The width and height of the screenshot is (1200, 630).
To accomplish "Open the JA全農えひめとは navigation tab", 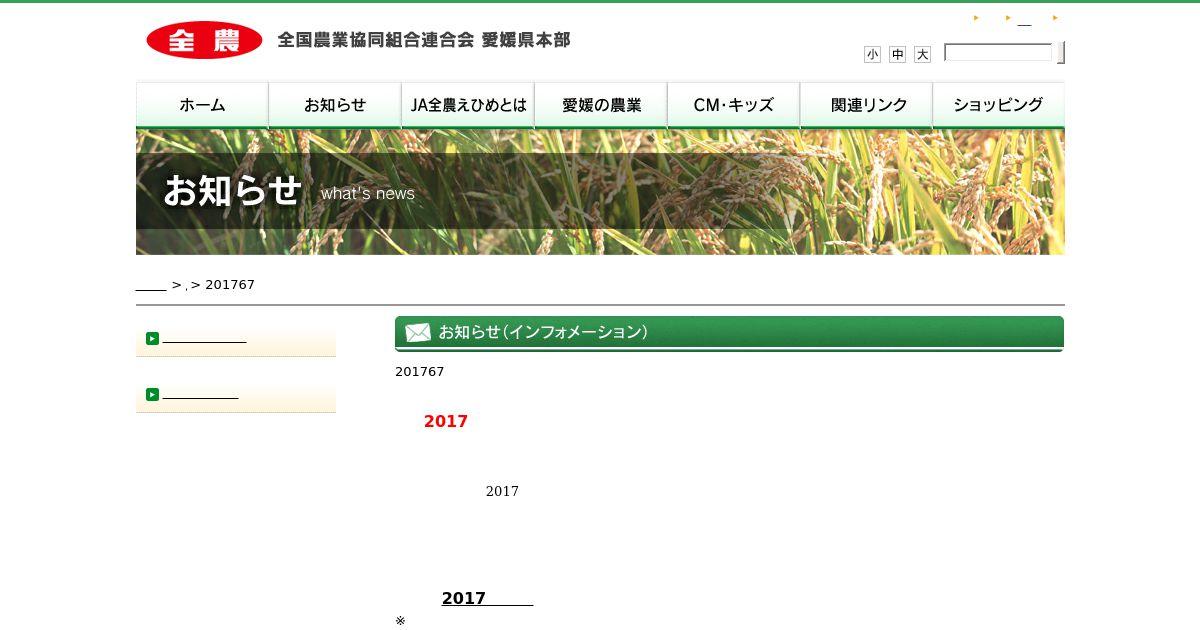I will [468, 105].
